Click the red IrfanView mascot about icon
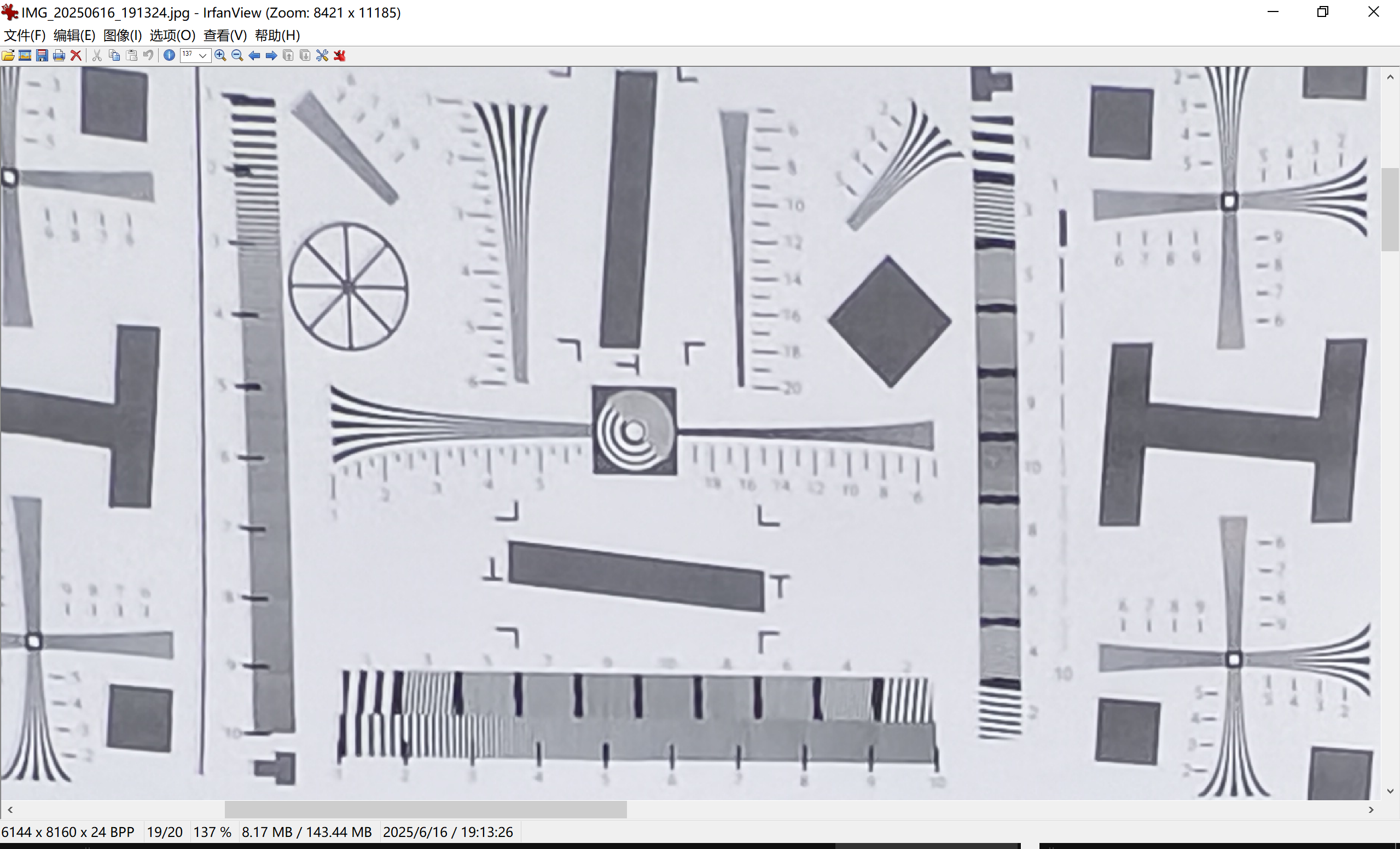Viewport: 1400px width, 849px height. coord(340,55)
